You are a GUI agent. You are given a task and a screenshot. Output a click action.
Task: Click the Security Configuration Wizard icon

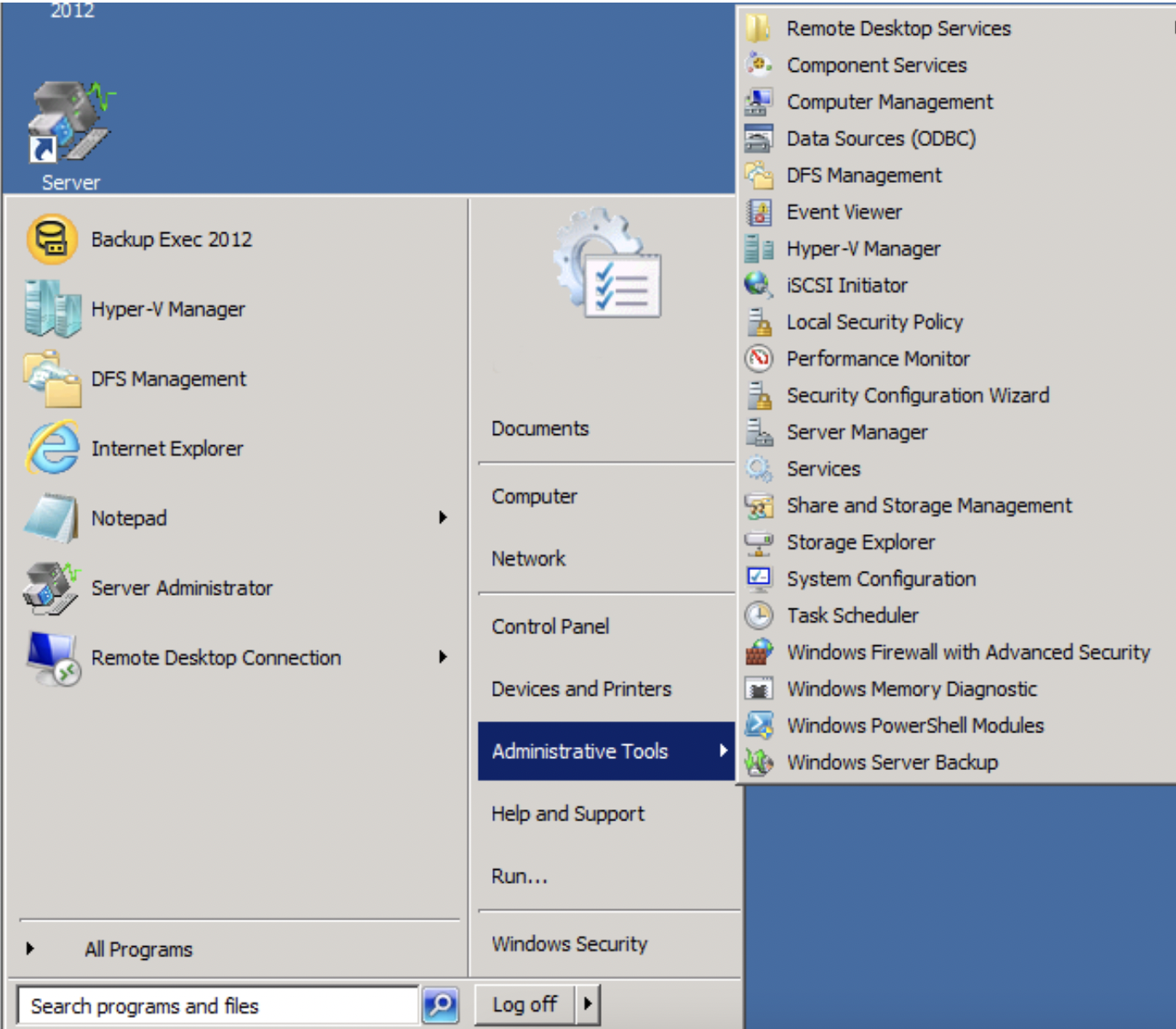coord(758,395)
